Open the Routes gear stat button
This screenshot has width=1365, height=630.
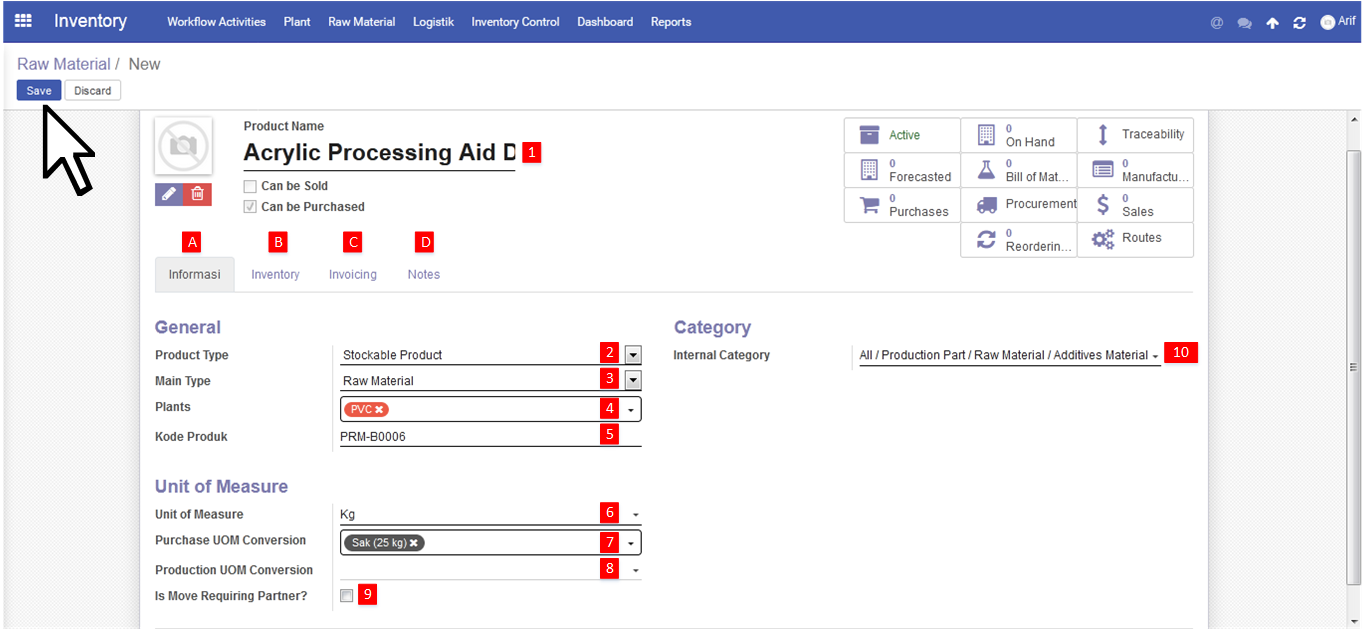[x=1135, y=239]
